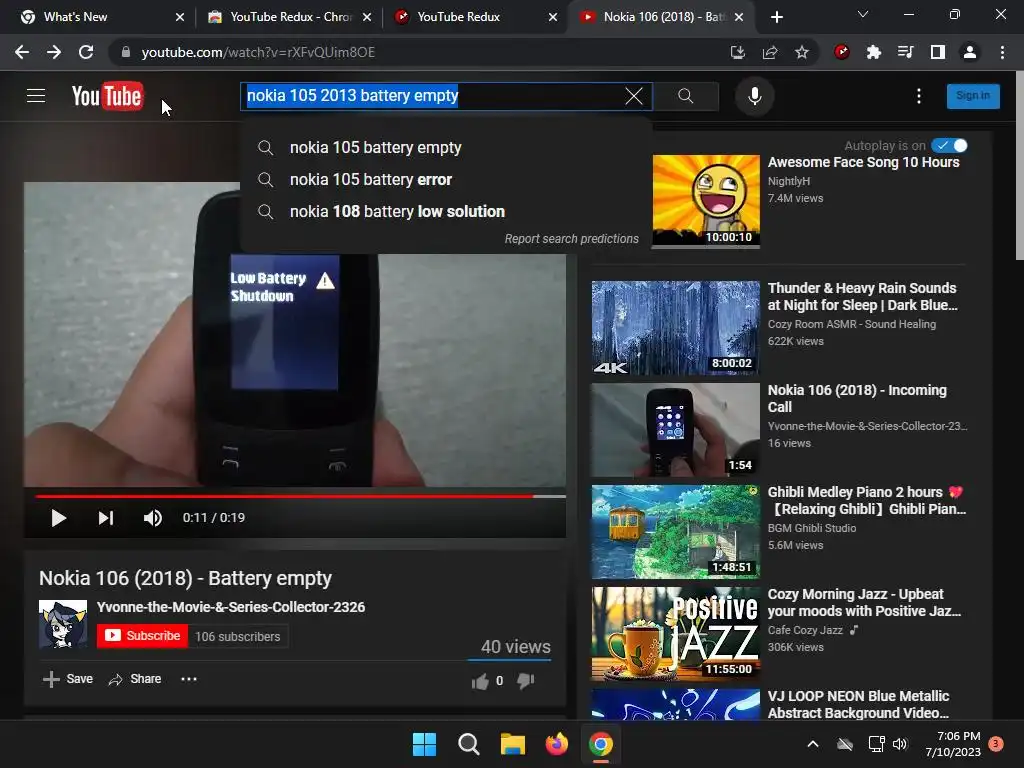Clear the search box with X icon

click(x=633, y=96)
